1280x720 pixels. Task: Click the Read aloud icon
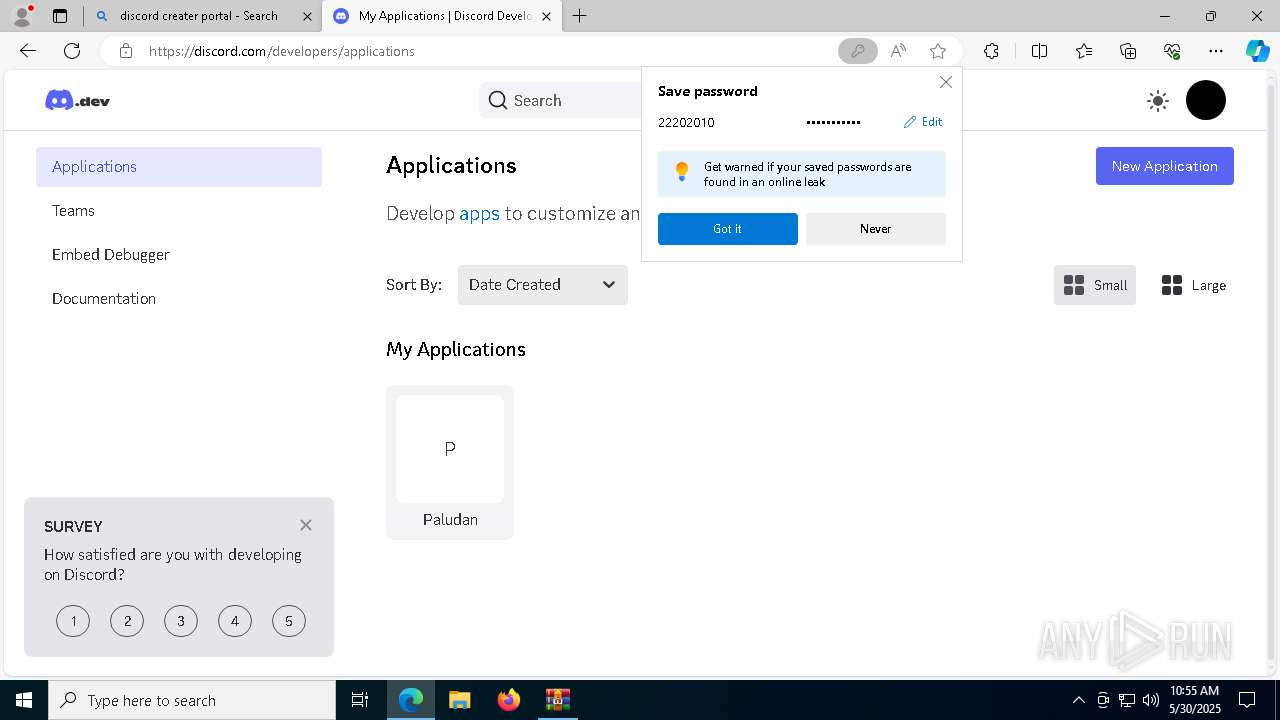(x=898, y=51)
